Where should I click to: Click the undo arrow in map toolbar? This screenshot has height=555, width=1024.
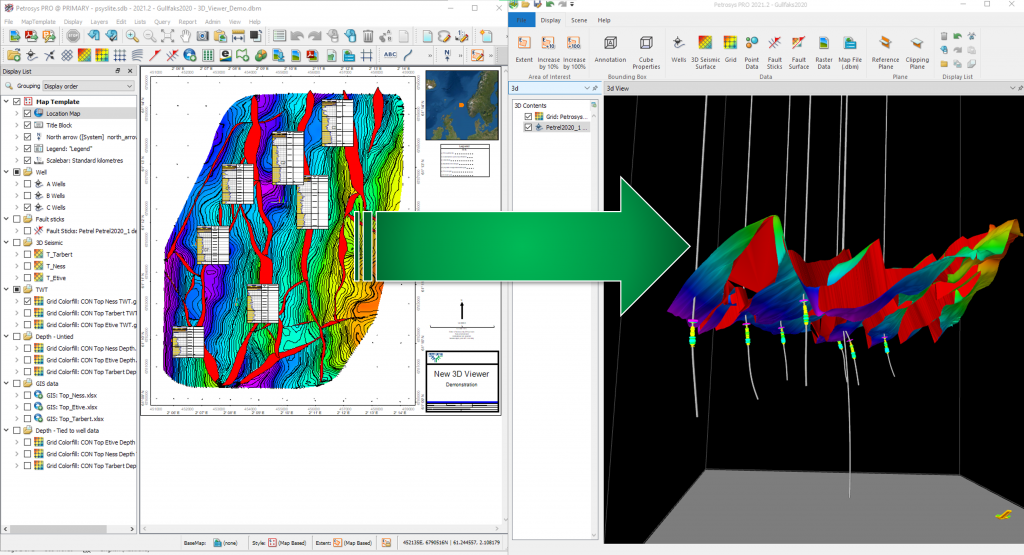[x=297, y=36]
